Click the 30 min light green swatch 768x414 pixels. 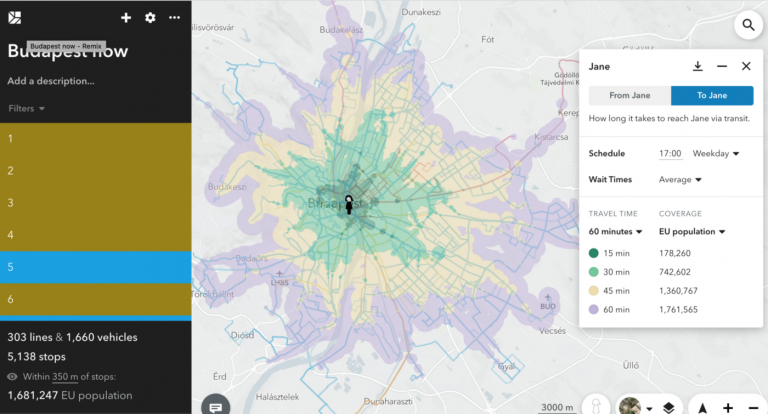(x=594, y=272)
